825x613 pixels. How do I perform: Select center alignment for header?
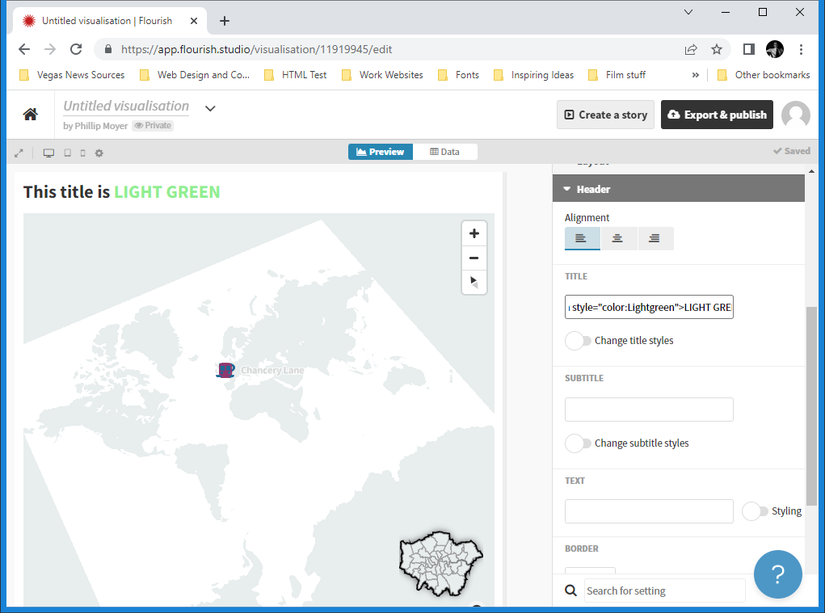618,238
